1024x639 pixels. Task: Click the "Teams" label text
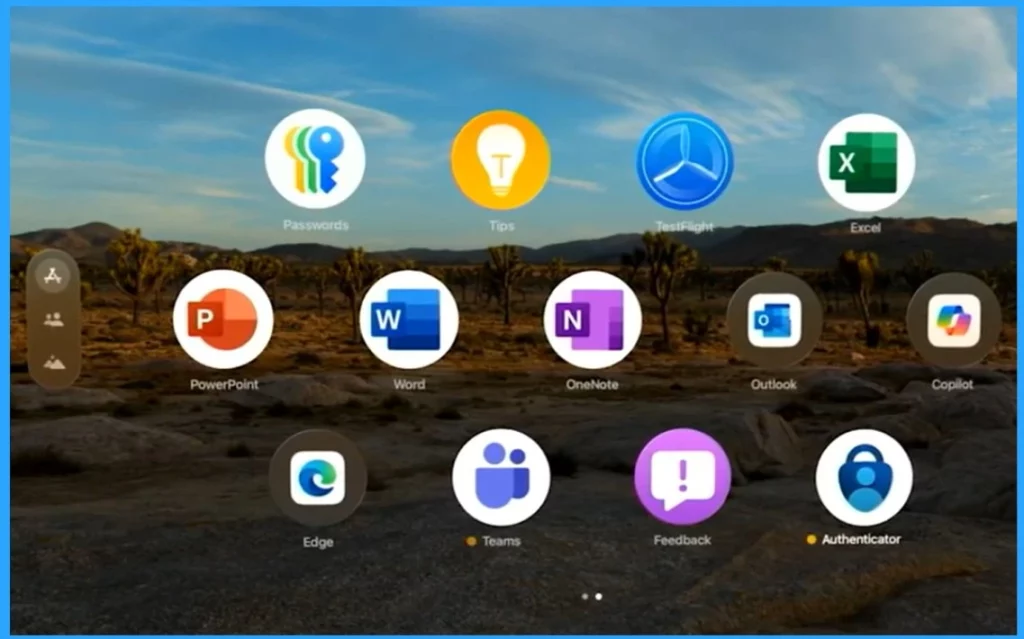502,541
